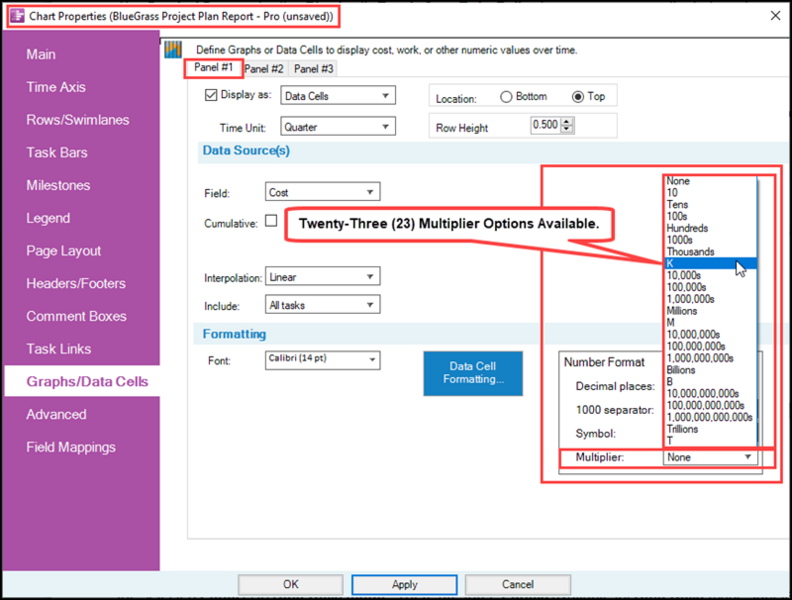This screenshot has height=600, width=792.
Task: Open Page Layout settings
Action: point(64,251)
